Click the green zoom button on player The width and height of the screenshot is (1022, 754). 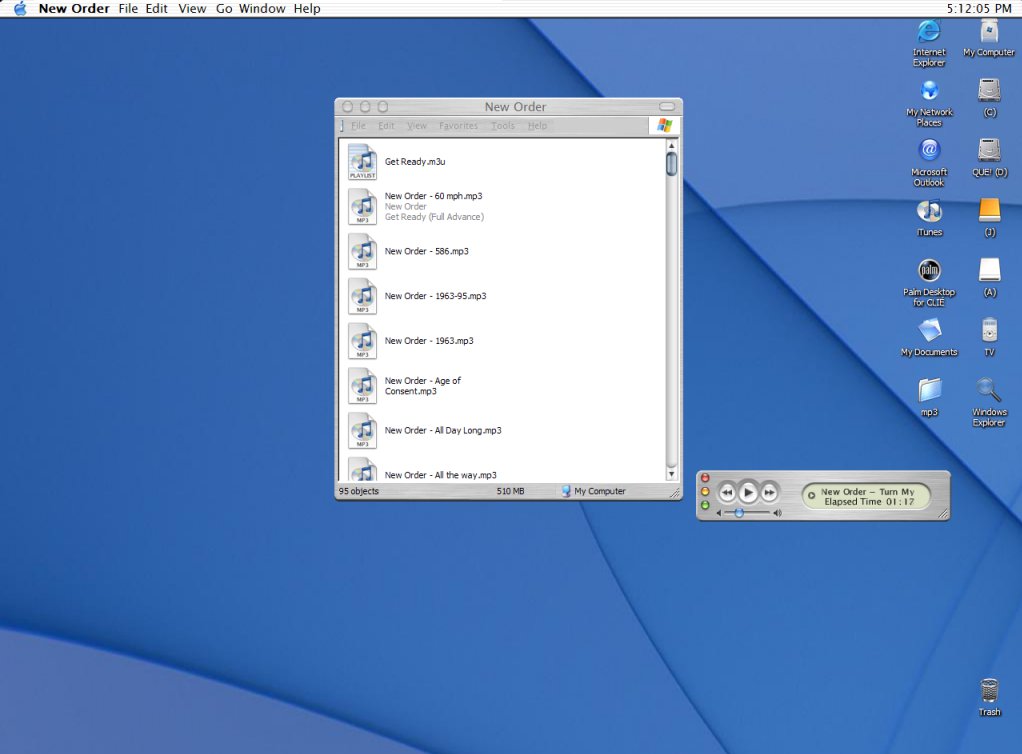coord(705,506)
